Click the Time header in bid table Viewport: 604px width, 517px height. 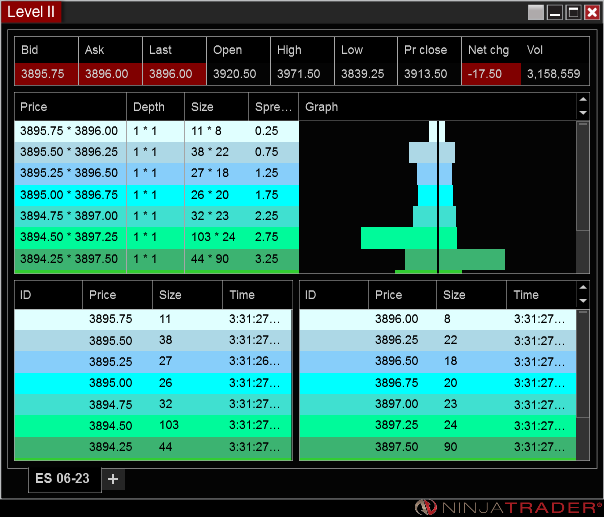pyautogui.click(x=257, y=295)
